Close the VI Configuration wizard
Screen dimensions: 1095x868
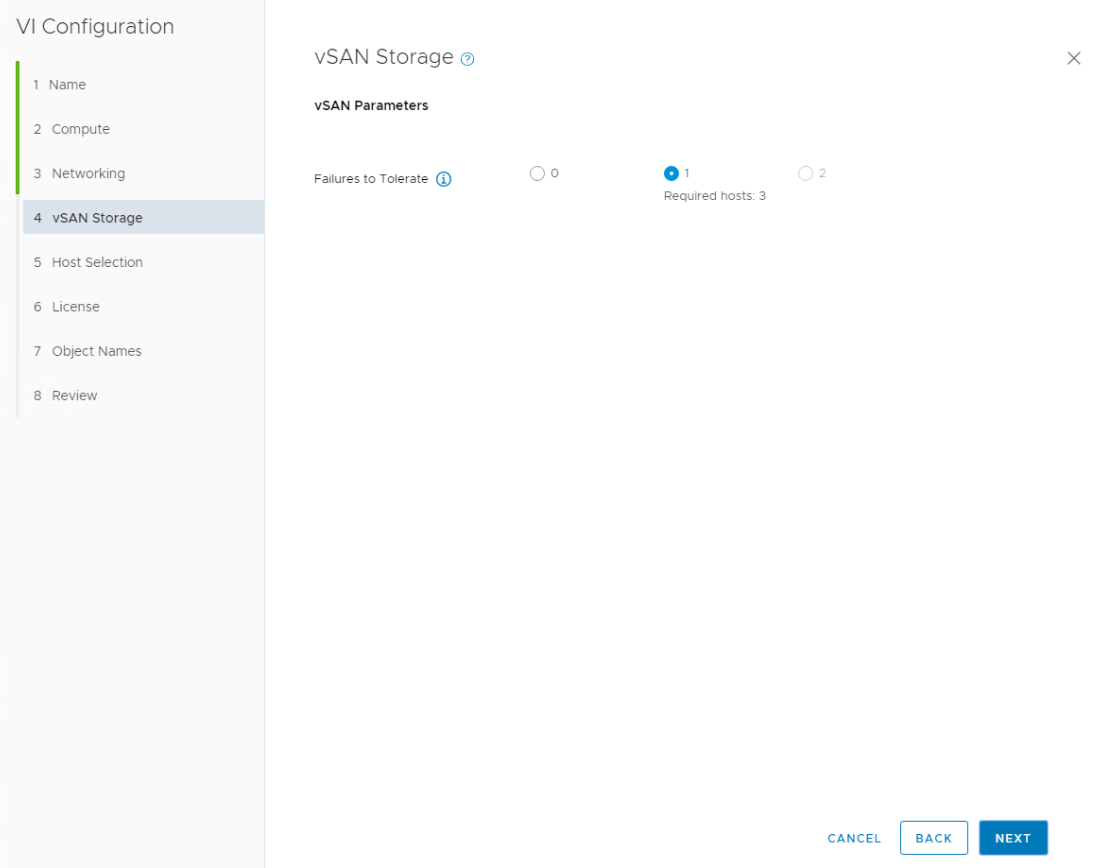pyautogui.click(x=1073, y=58)
